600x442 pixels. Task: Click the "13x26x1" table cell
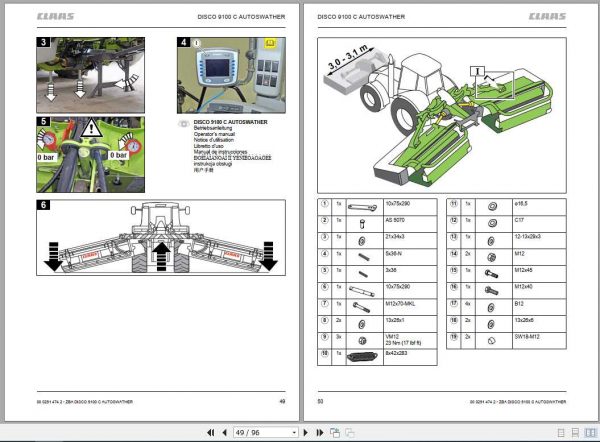pos(410,324)
